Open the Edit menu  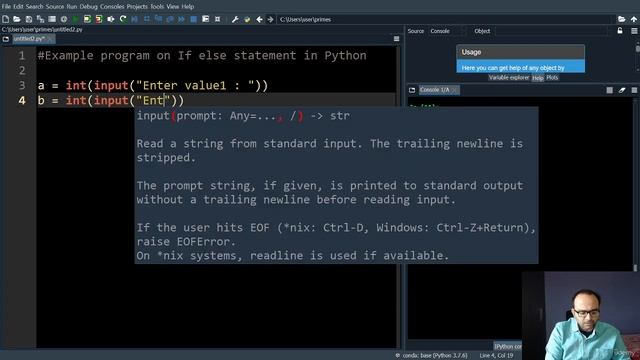point(18,7)
